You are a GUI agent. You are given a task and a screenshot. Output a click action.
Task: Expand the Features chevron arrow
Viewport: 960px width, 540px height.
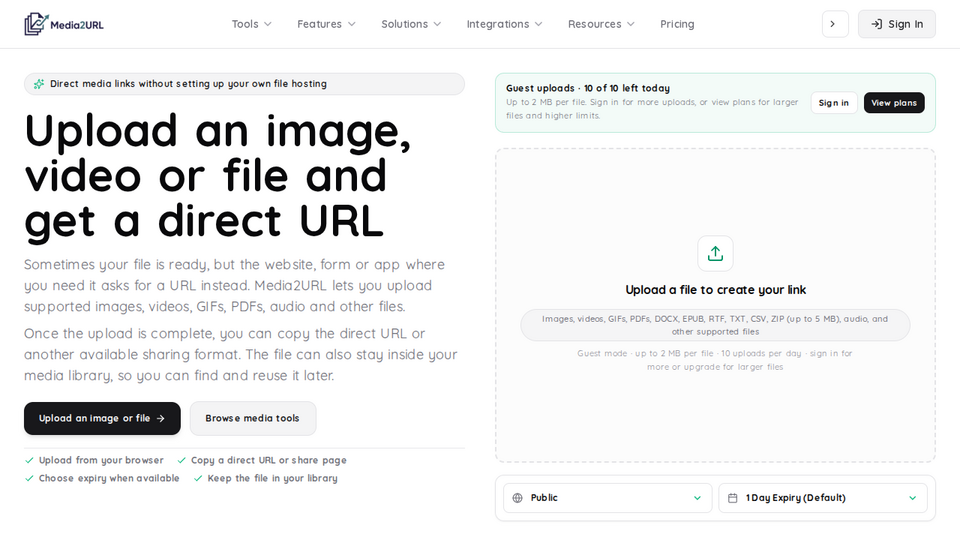point(351,24)
